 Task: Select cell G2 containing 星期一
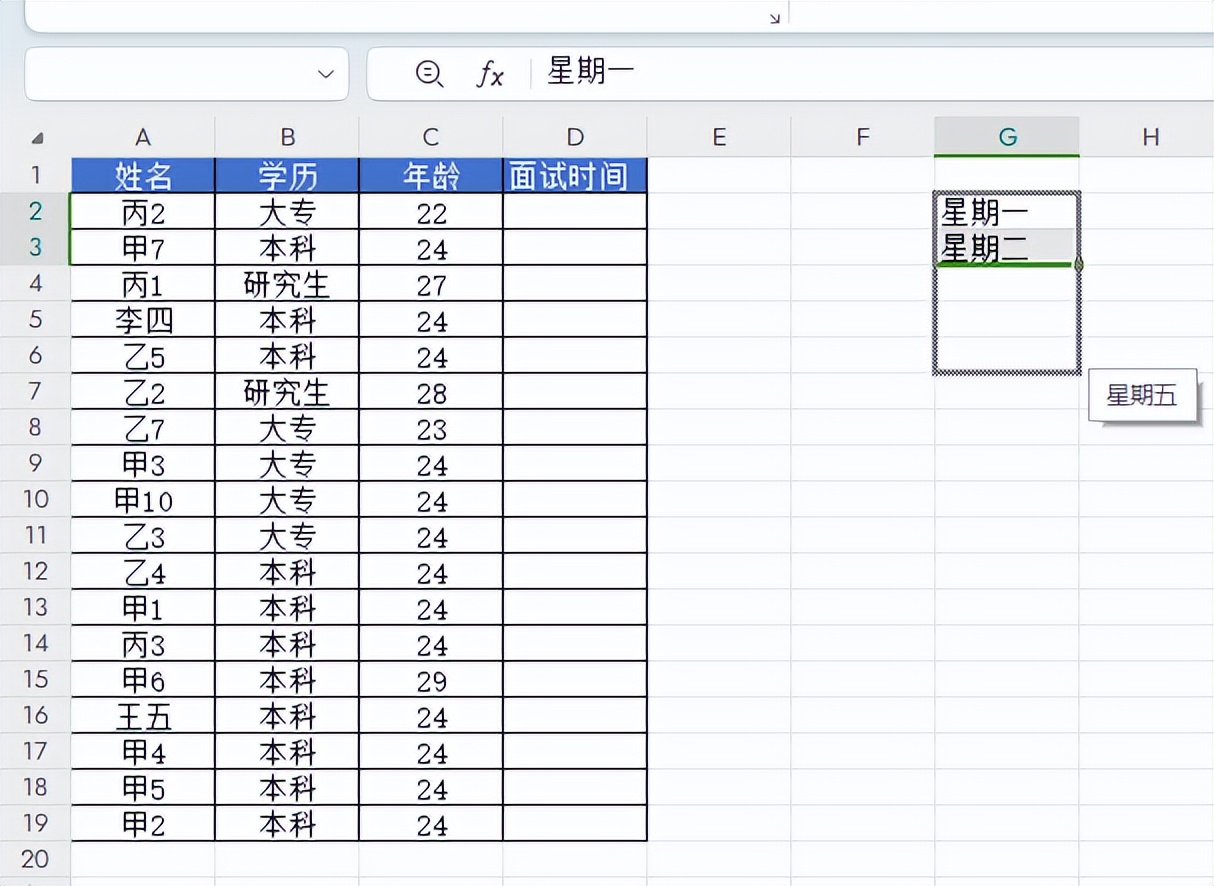point(1007,211)
